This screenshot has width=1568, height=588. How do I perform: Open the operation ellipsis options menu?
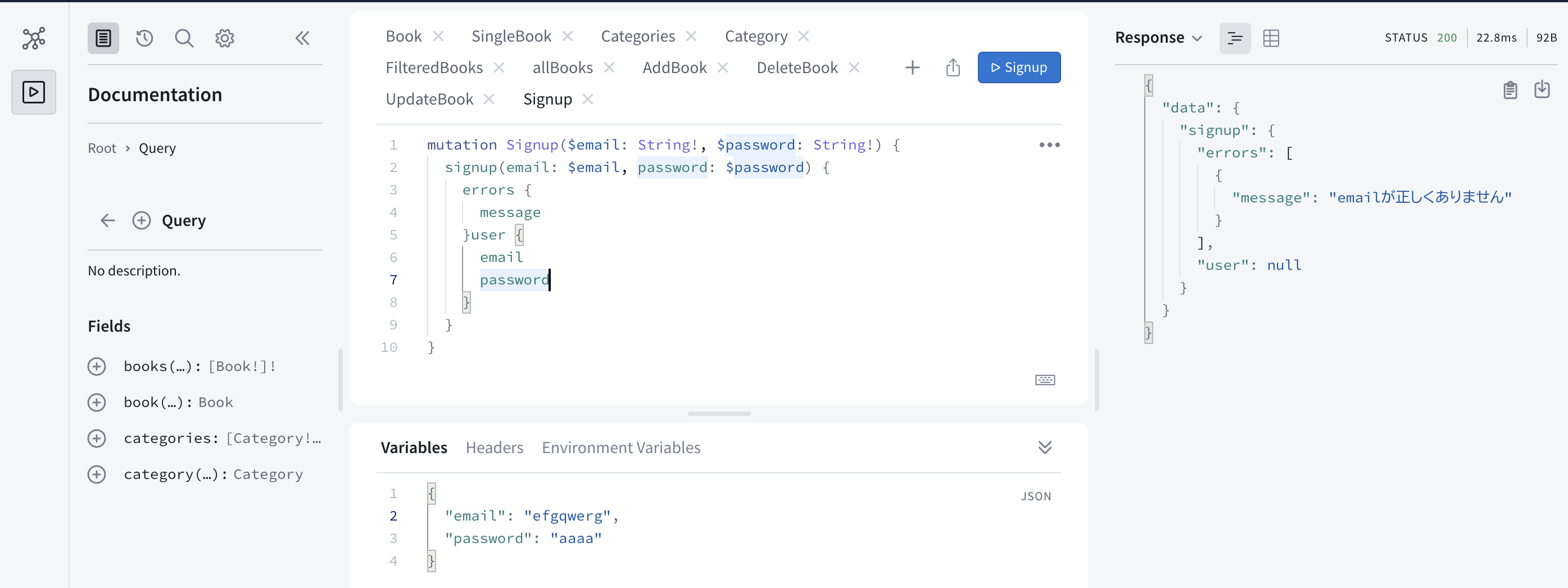[x=1049, y=145]
